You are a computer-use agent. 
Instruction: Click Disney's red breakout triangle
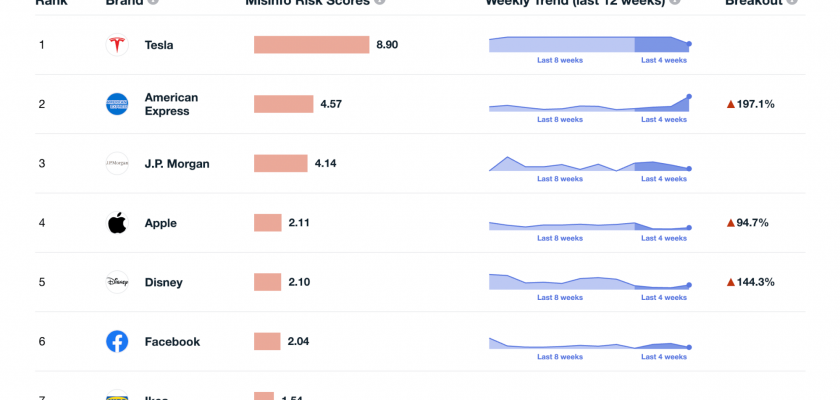tap(731, 282)
